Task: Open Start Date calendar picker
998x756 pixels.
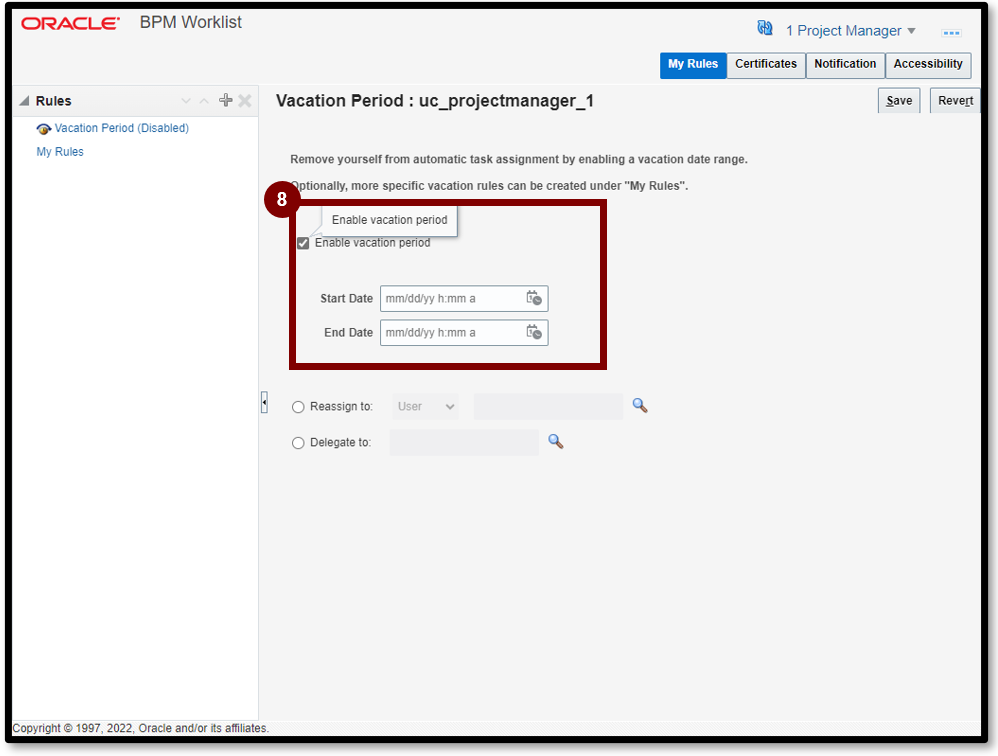Action: (x=534, y=298)
